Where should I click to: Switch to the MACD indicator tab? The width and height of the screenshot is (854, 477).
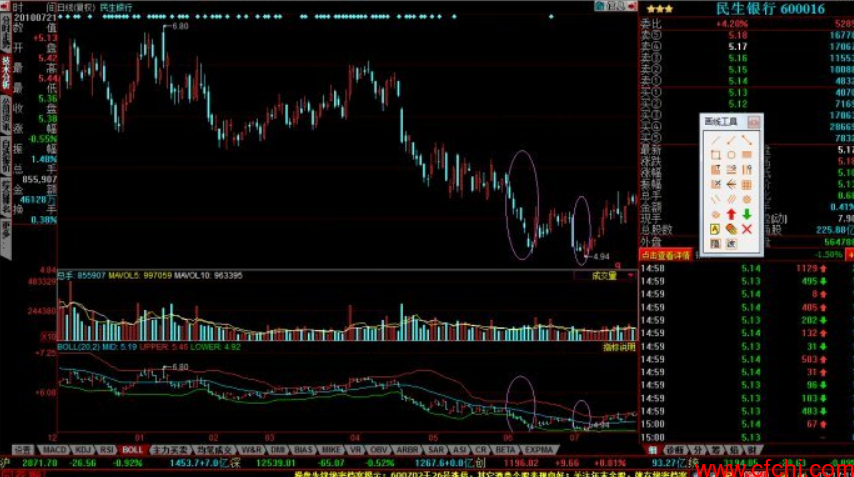(54, 450)
